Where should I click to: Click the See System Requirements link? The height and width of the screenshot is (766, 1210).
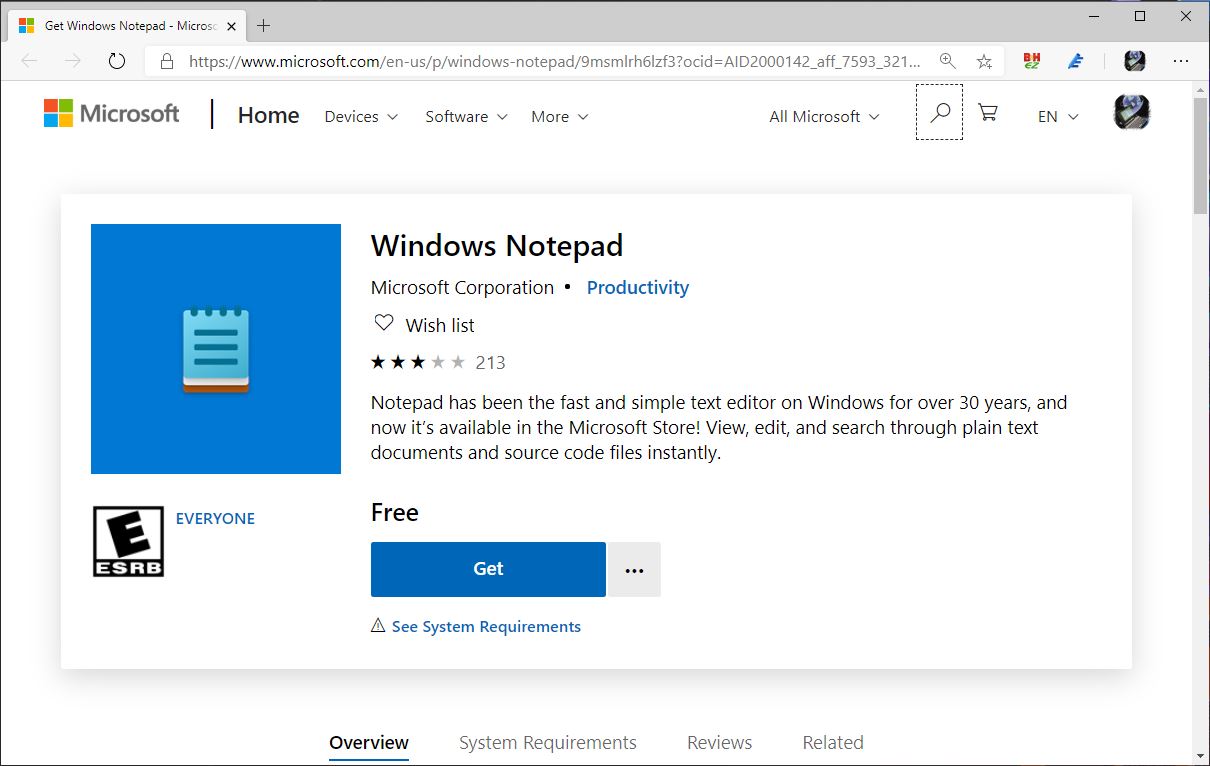click(x=485, y=627)
